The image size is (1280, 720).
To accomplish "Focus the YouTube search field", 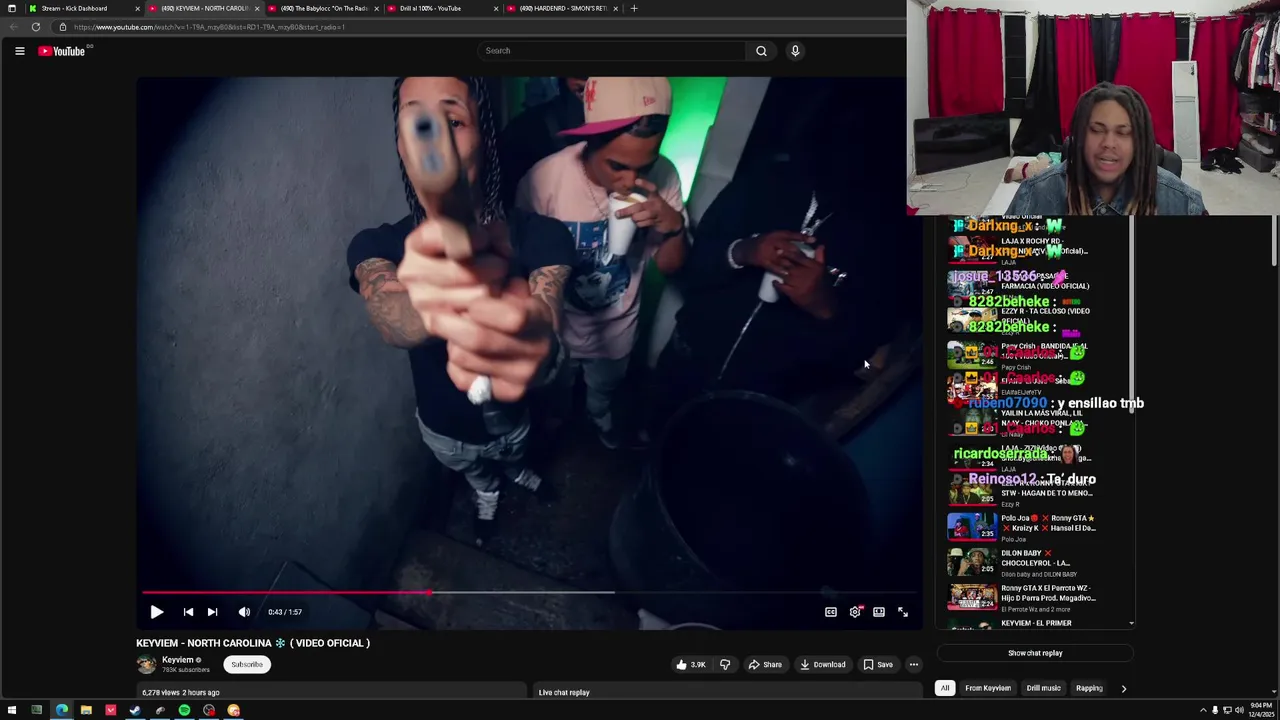I will click(612, 51).
